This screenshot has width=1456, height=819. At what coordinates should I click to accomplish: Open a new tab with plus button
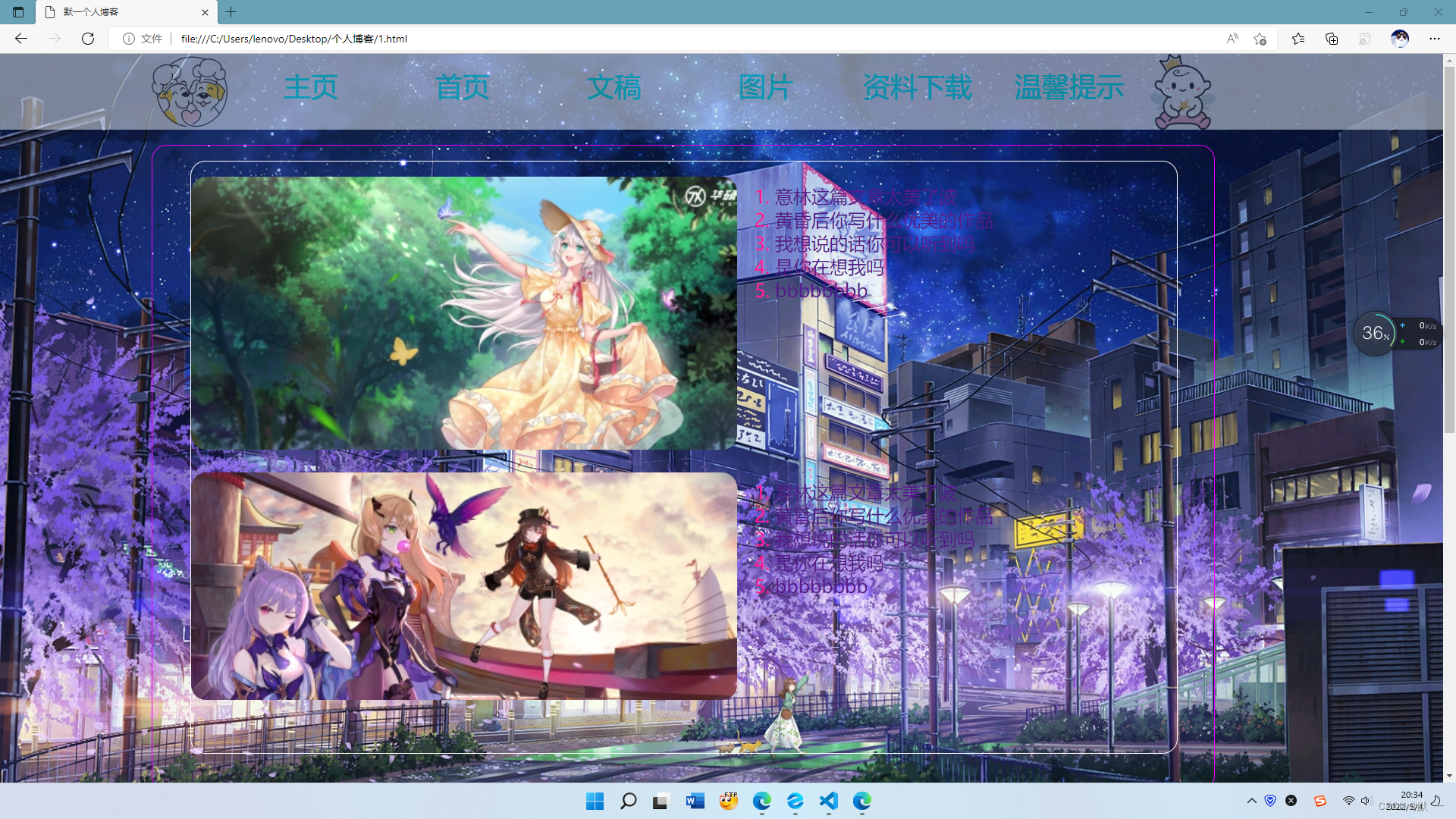(x=231, y=12)
